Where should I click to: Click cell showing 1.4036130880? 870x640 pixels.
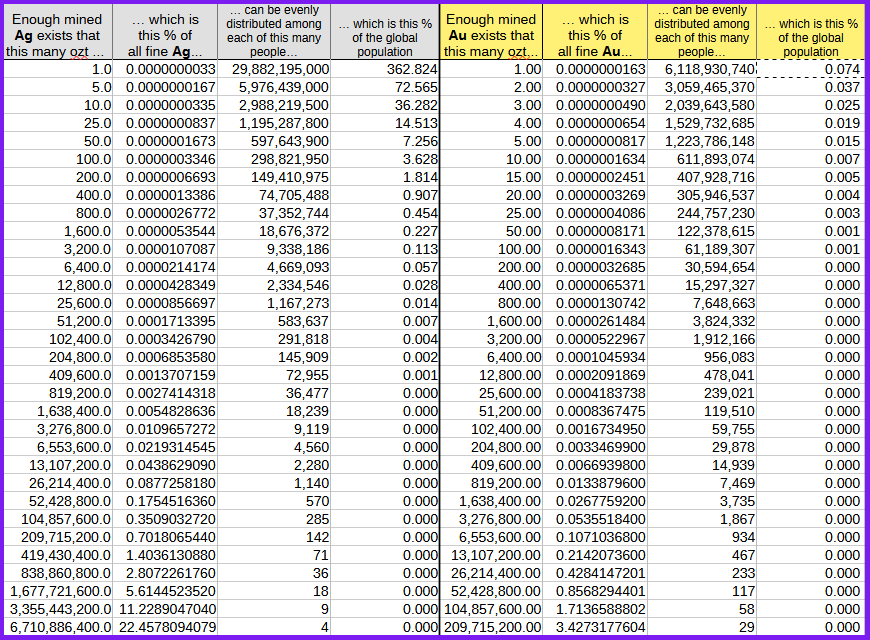pyautogui.click(x=165, y=555)
